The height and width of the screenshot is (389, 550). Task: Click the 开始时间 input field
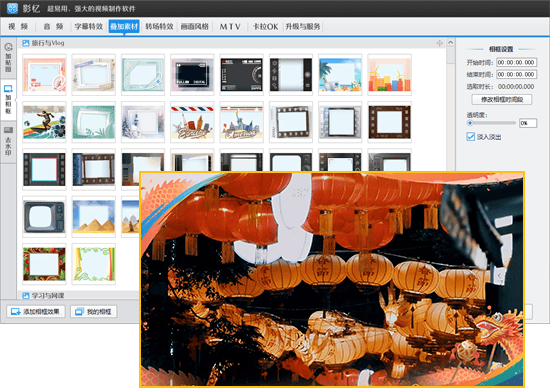coord(516,62)
